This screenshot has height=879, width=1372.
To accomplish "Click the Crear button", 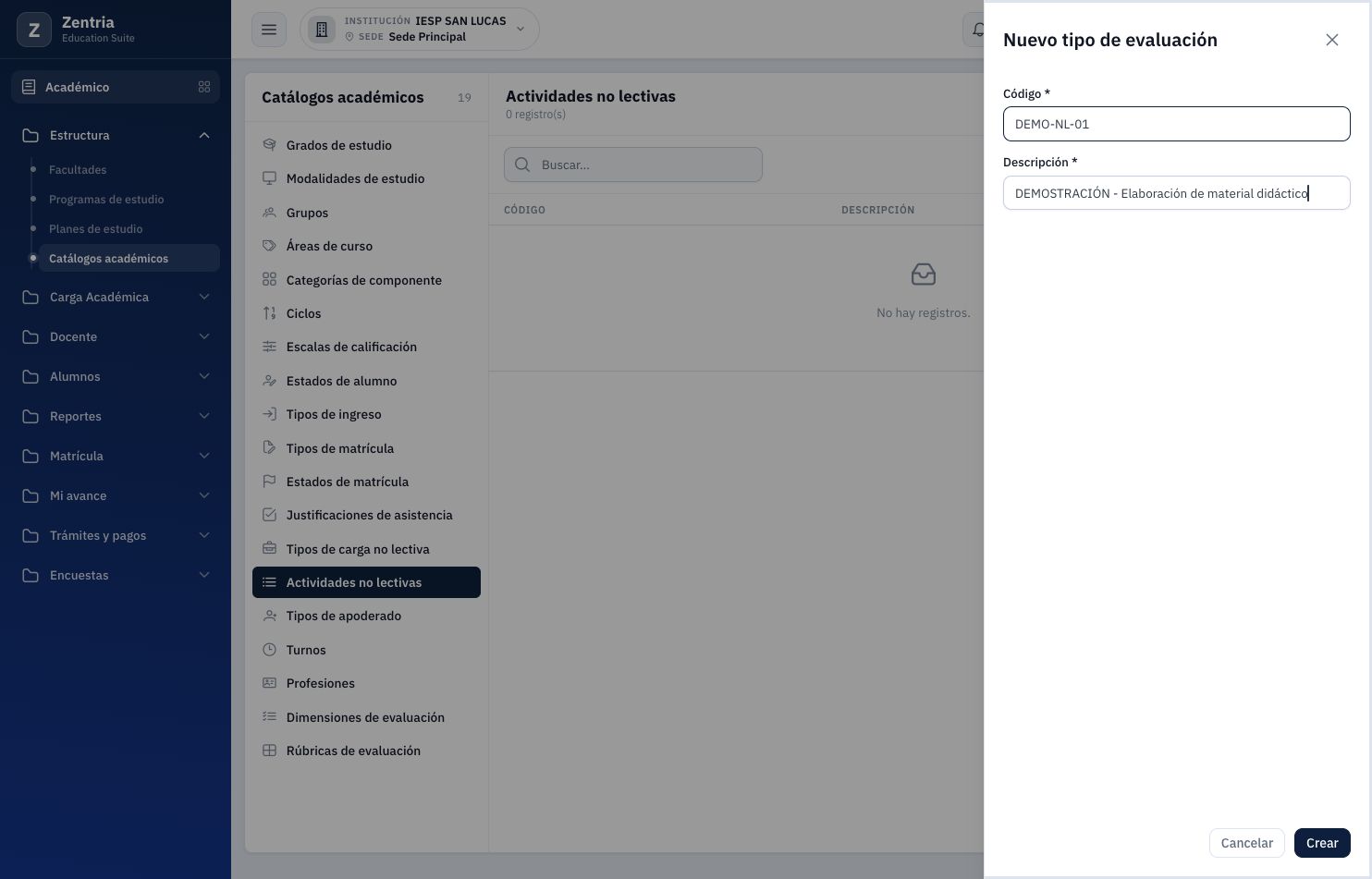I will (x=1322, y=843).
